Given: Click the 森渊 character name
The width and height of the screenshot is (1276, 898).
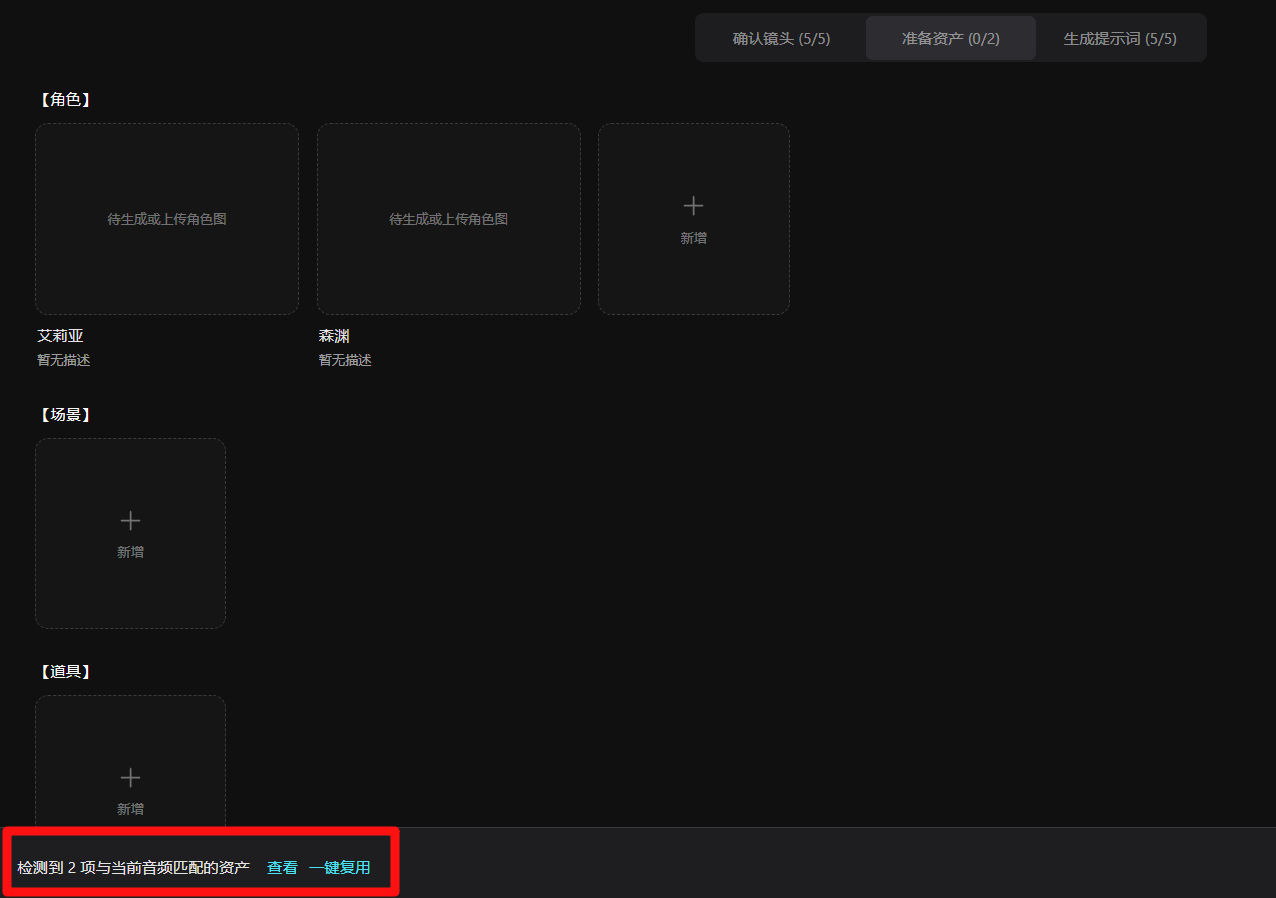Looking at the screenshot, I should point(334,336).
